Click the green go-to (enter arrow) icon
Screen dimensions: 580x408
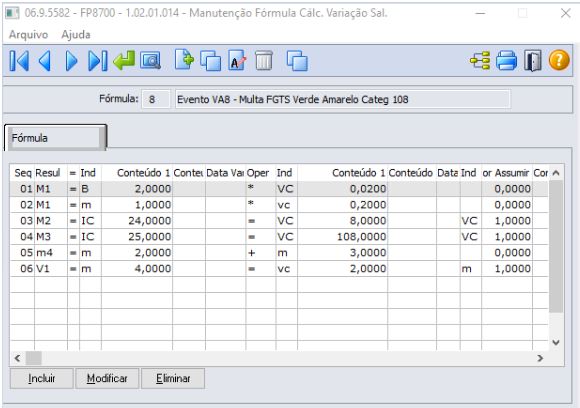[x=124, y=60]
